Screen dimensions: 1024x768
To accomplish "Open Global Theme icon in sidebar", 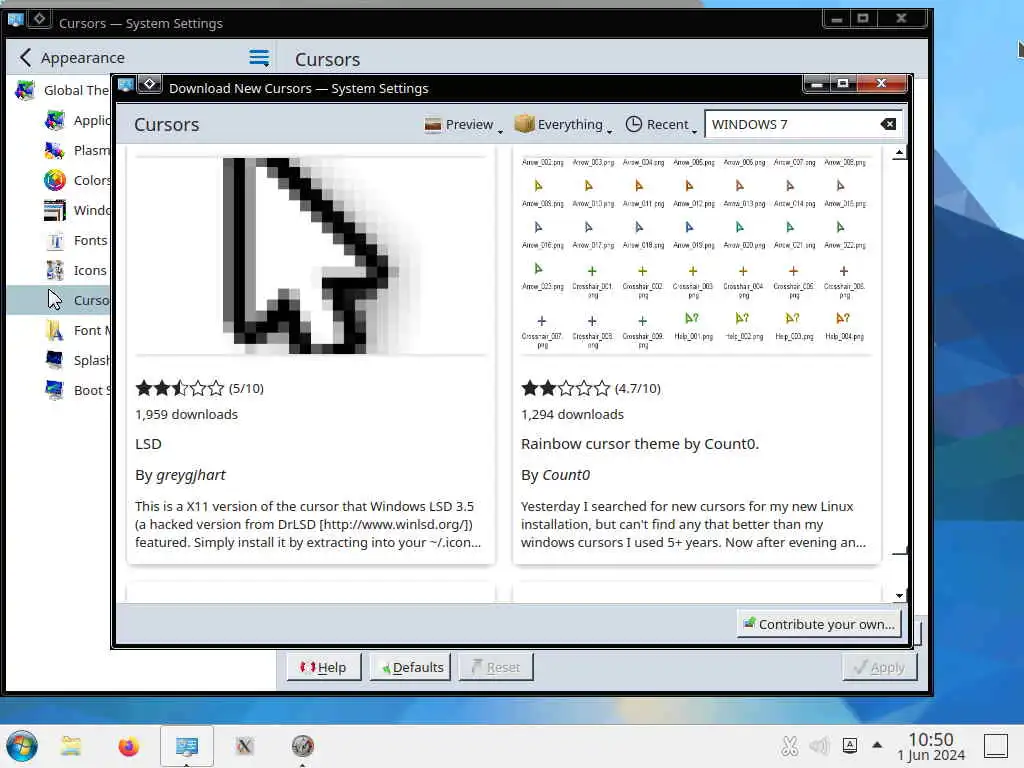I will coord(25,90).
